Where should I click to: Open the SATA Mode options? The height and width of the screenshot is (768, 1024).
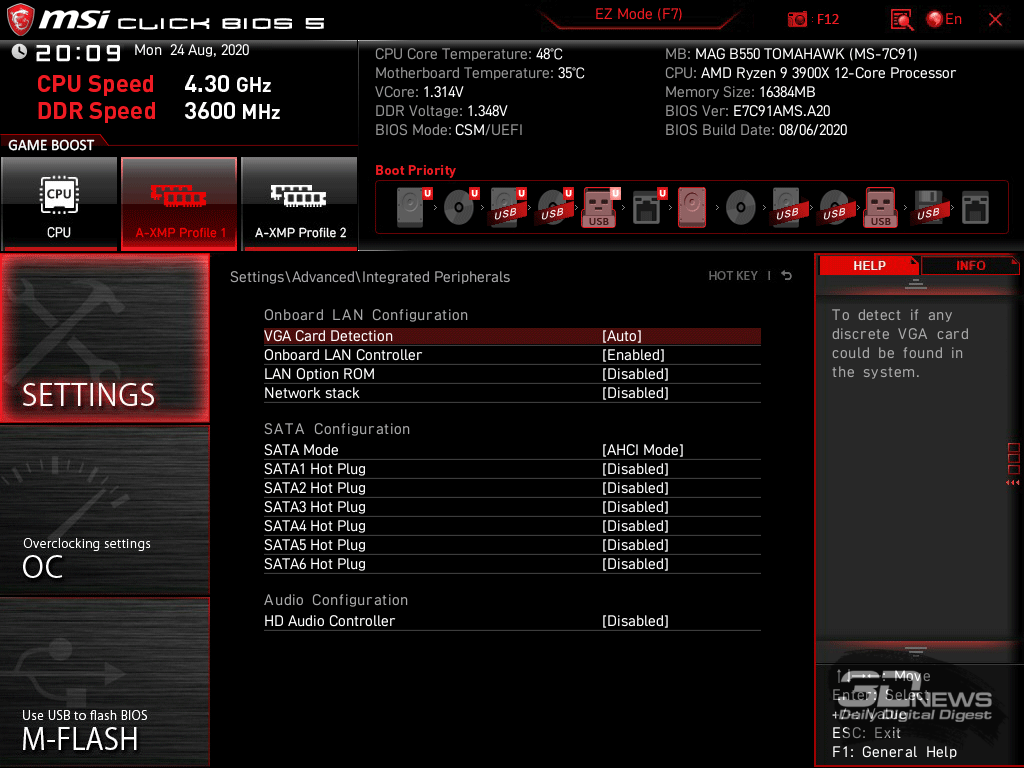pos(512,450)
